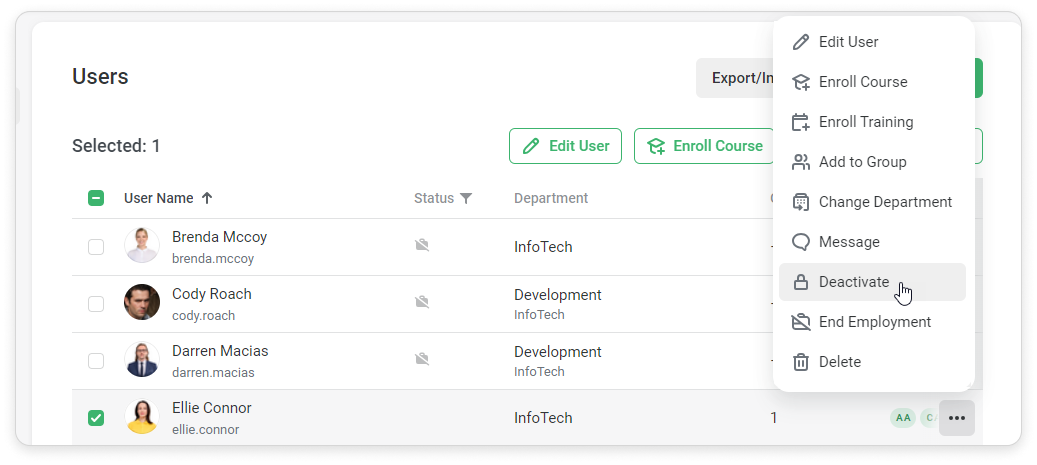This screenshot has height=465, width=1037.
Task: Toggle the three-dot menu for Ellie Connor
Action: tap(957, 418)
